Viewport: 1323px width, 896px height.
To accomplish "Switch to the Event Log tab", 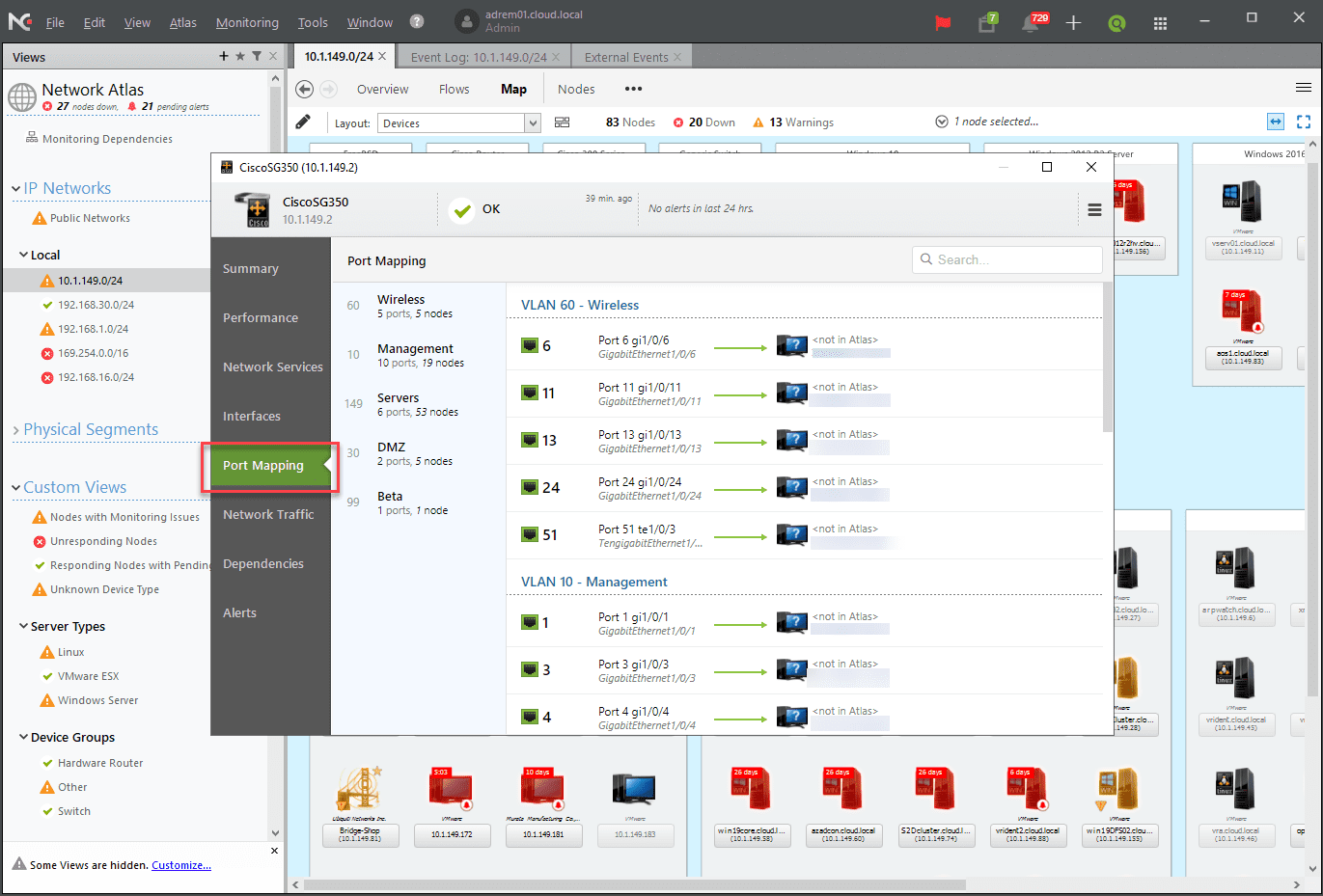I will tap(478, 57).
